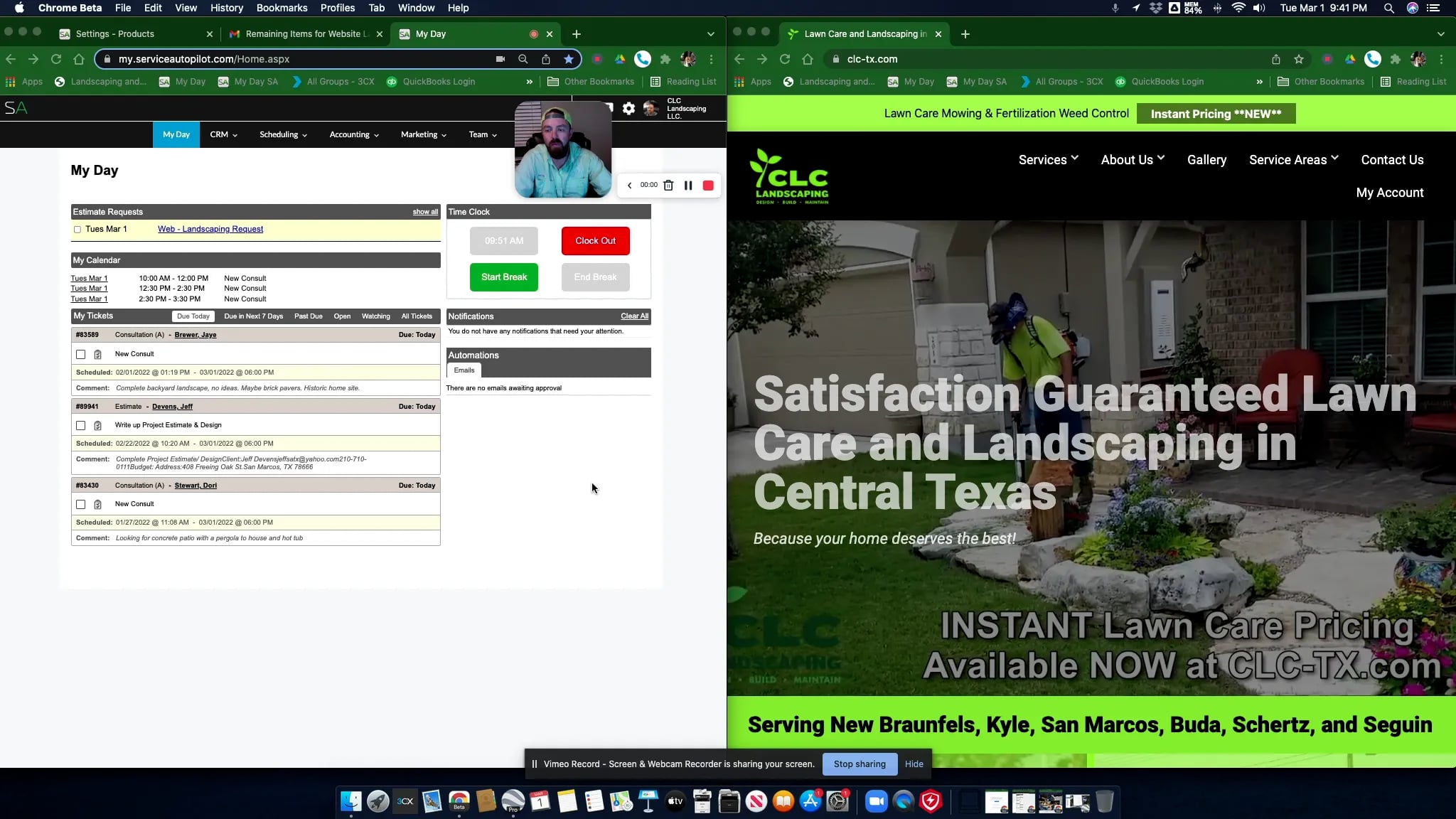Image resolution: width=1456 pixels, height=819 pixels.
Task: Click the webcam preview thumbnail
Action: click(563, 149)
